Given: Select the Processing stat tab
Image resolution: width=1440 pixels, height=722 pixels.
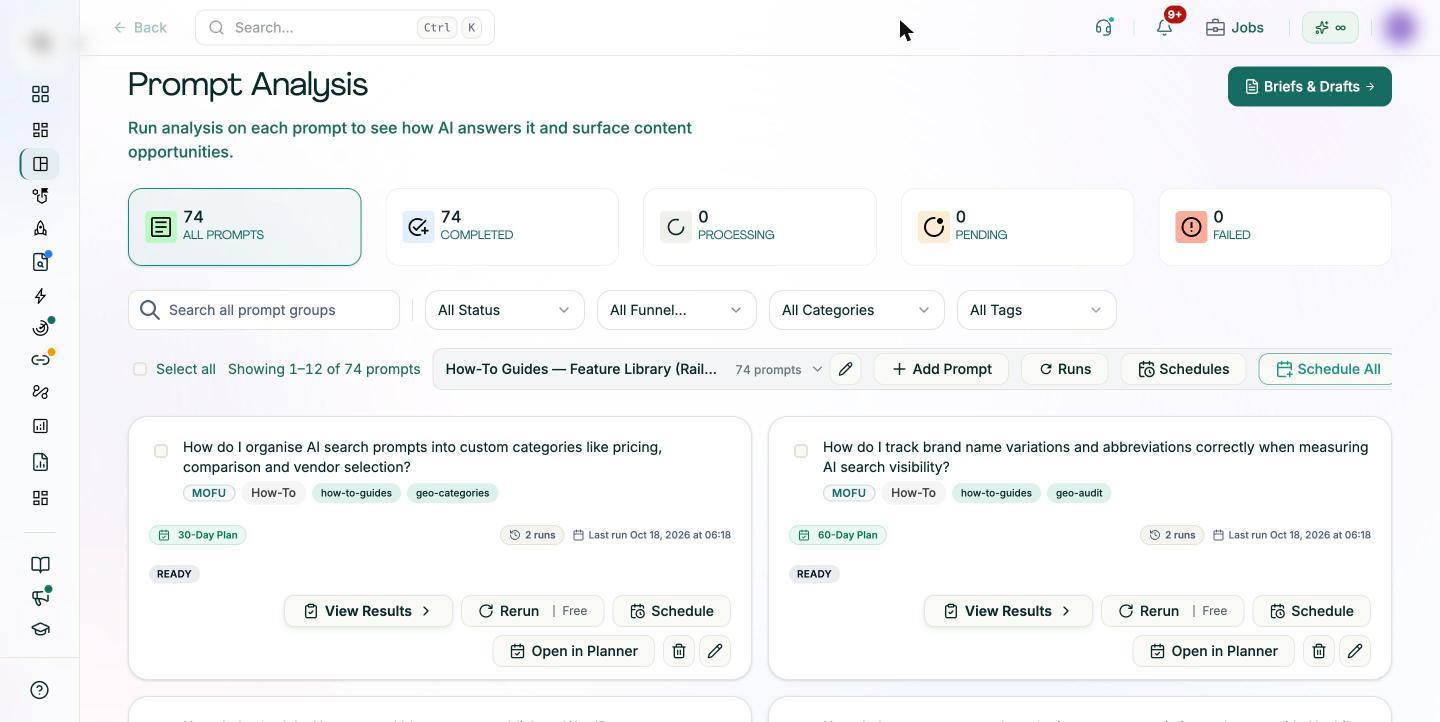Looking at the screenshot, I should pos(760,227).
